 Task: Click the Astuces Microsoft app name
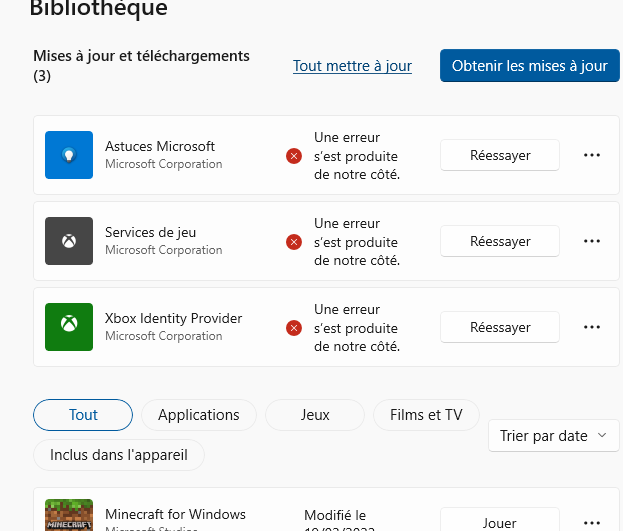[160, 146]
